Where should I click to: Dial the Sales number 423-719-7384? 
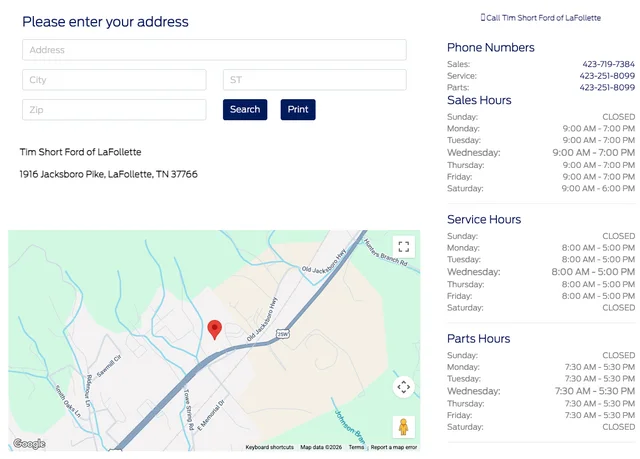(608, 64)
